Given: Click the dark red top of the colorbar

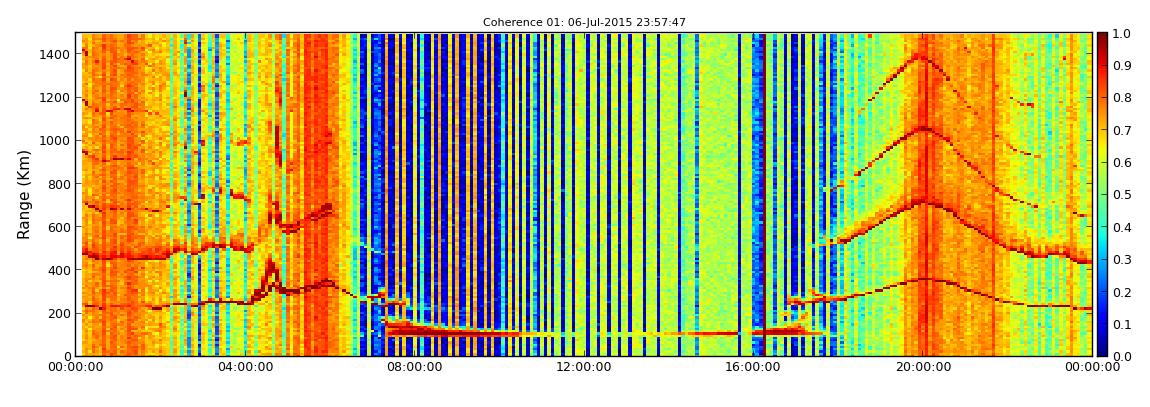Looking at the screenshot, I should click(1102, 40).
